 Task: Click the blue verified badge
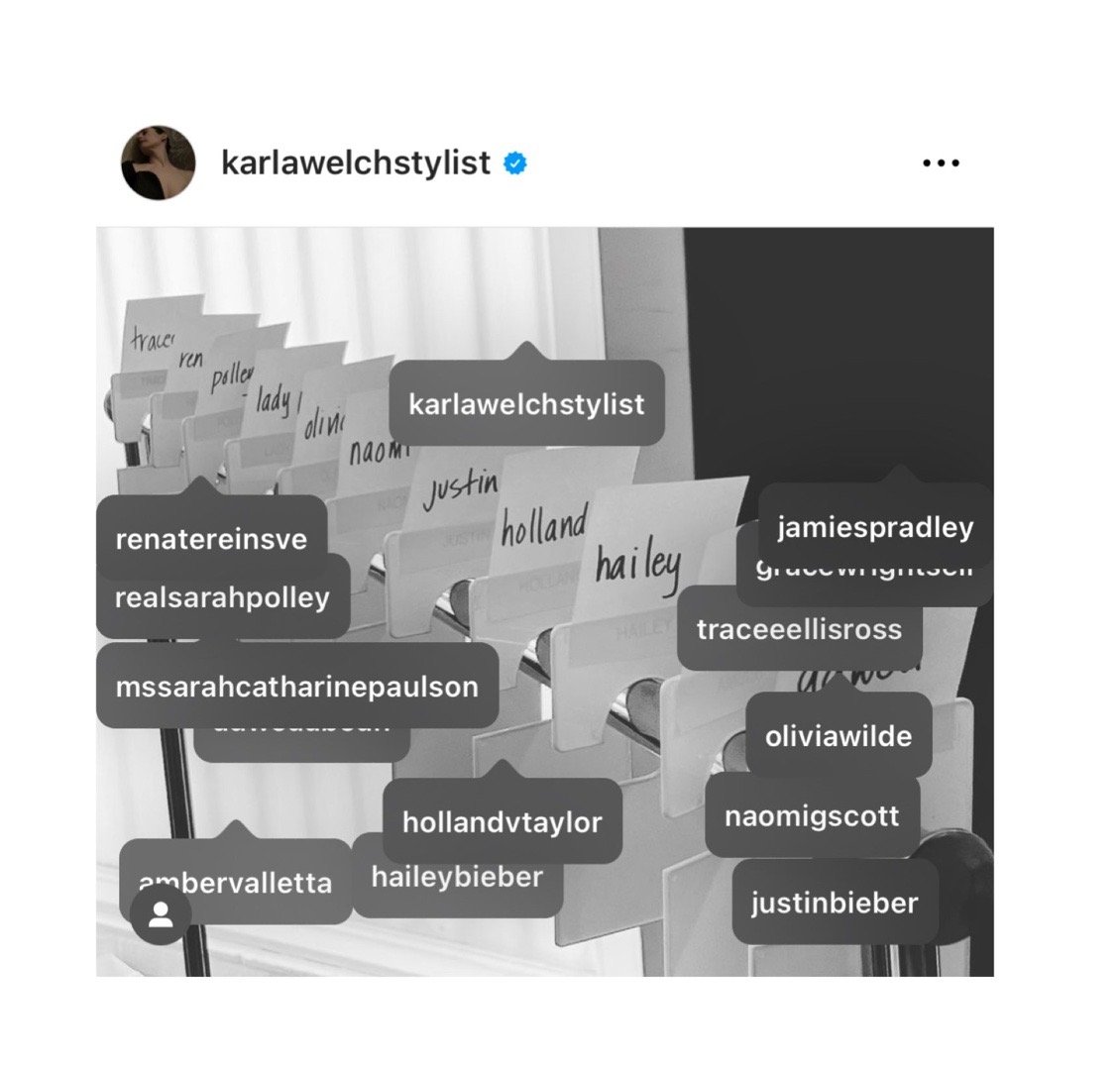pos(515,163)
